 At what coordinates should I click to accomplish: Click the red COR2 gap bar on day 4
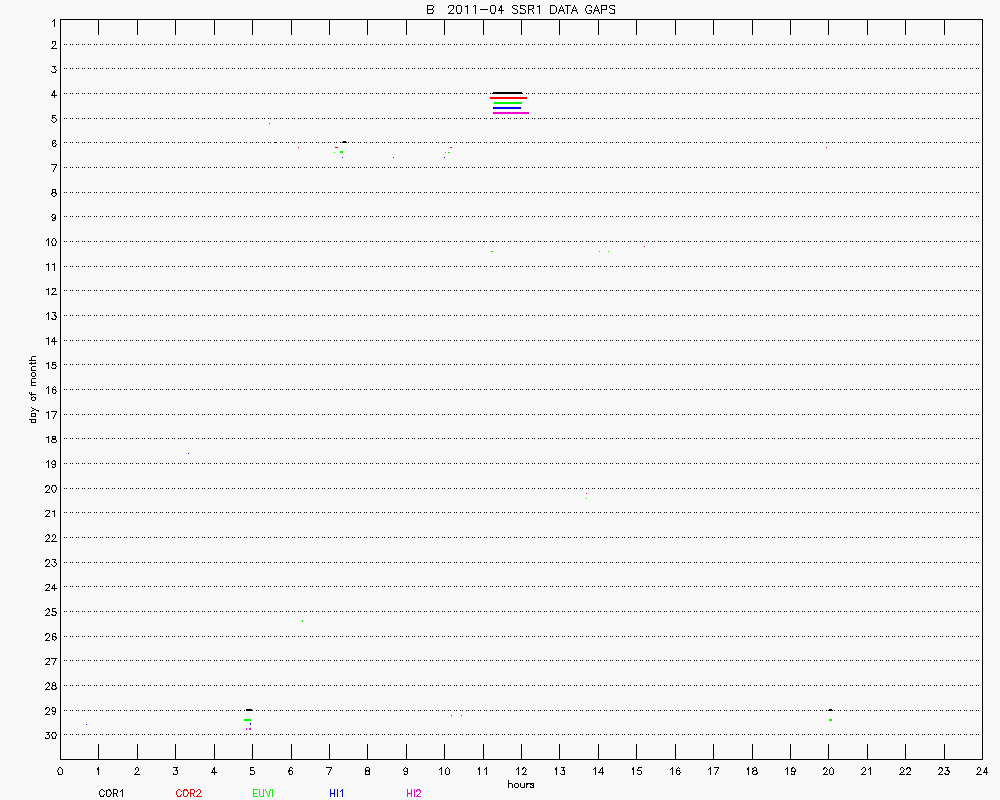click(509, 98)
